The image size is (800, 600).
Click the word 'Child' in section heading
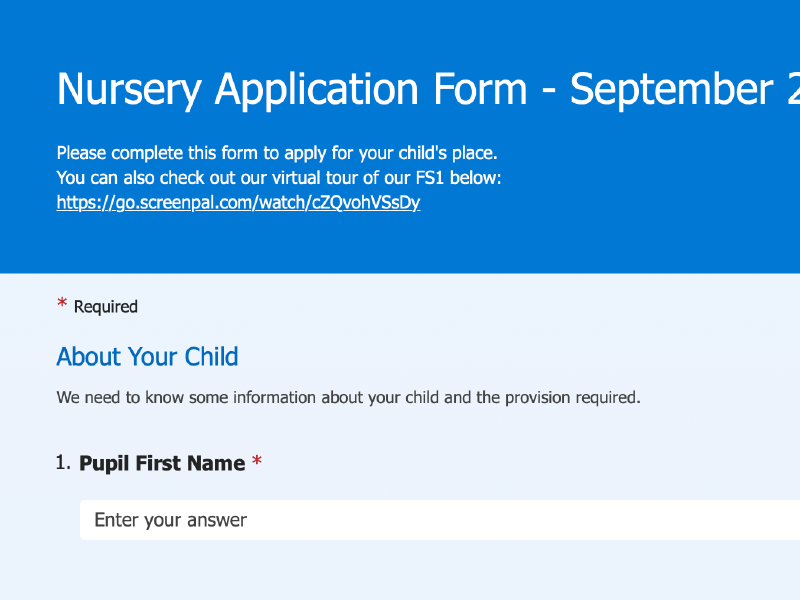(x=211, y=357)
